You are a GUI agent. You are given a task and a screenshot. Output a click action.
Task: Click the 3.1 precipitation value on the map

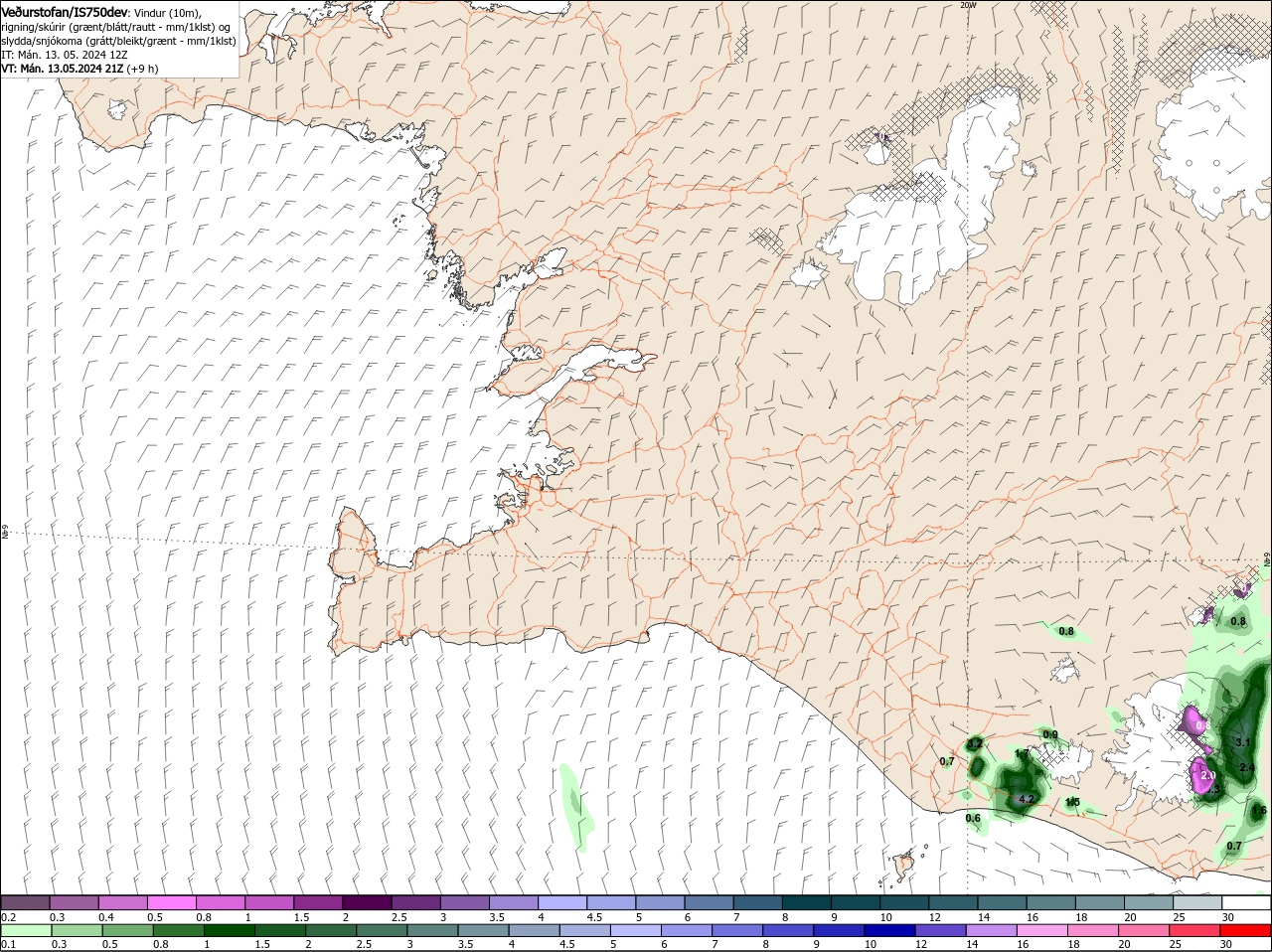pyautogui.click(x=1242, y=742)
